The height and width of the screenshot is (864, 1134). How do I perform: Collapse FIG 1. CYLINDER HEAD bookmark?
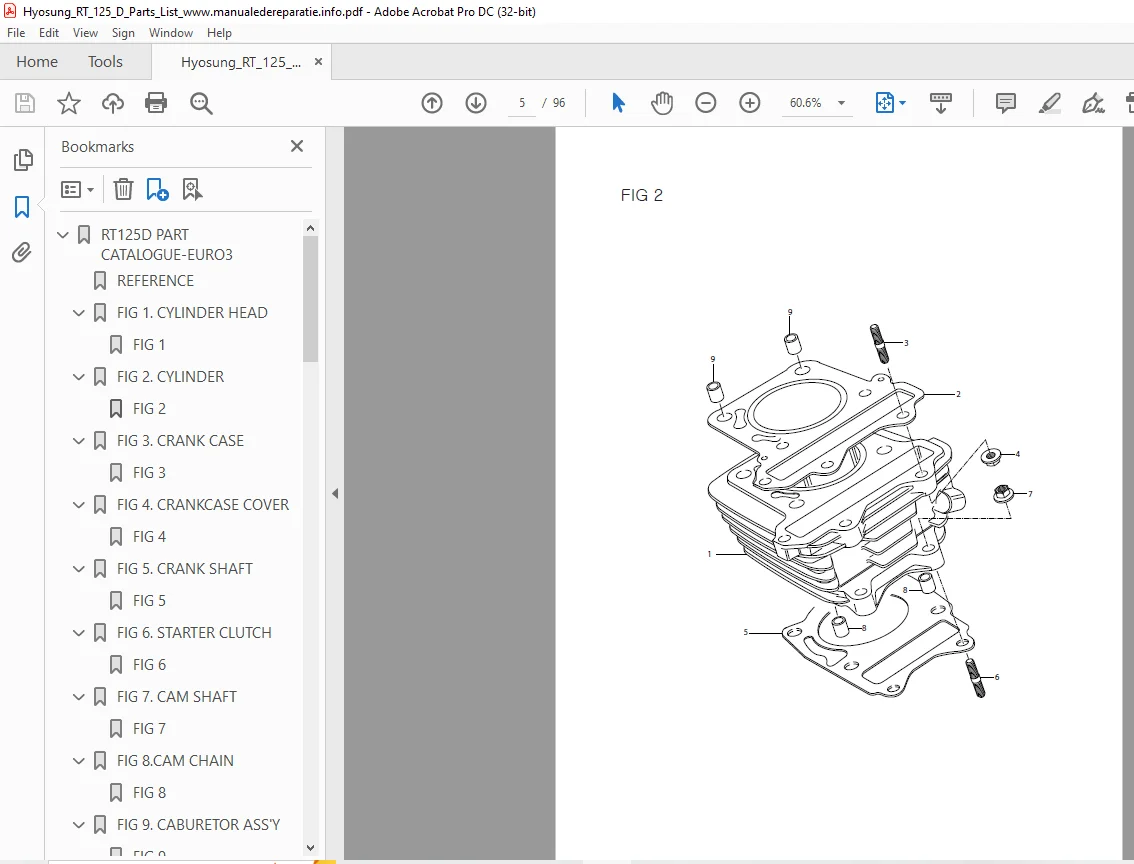point(79,312)
